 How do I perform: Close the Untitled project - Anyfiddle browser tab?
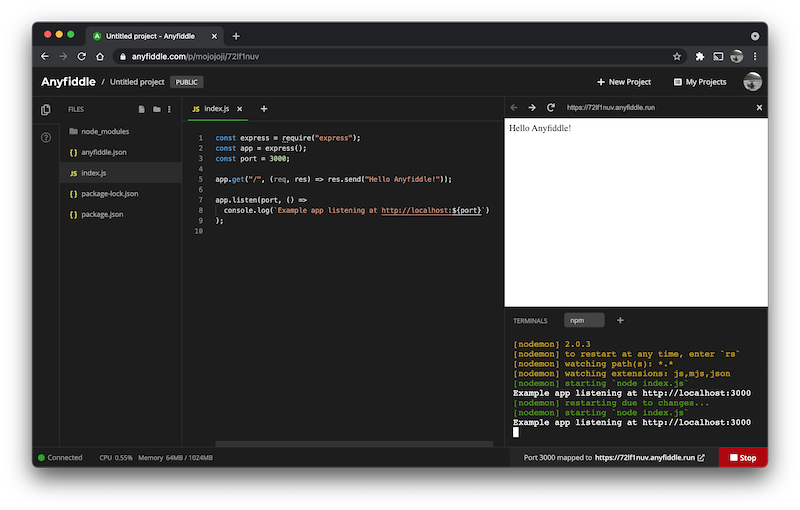tap(214, 36)
